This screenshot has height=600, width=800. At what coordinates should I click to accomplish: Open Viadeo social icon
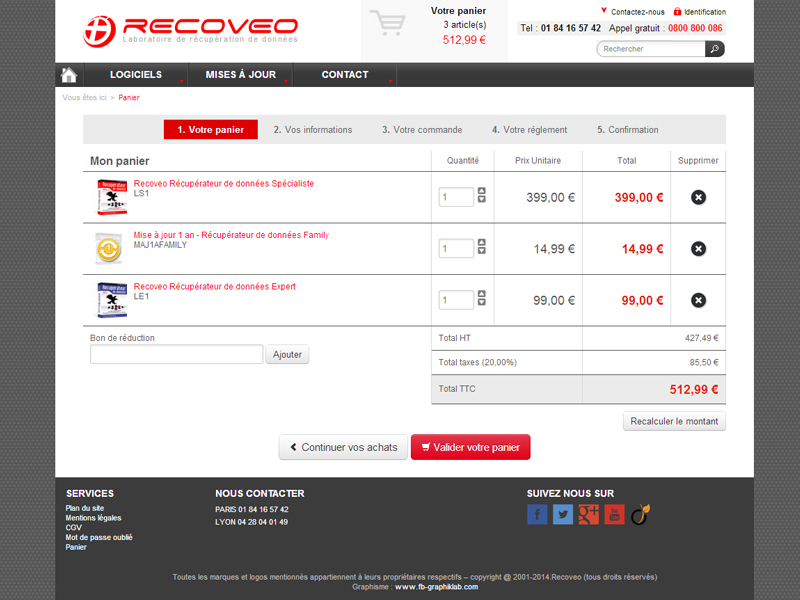640,514
